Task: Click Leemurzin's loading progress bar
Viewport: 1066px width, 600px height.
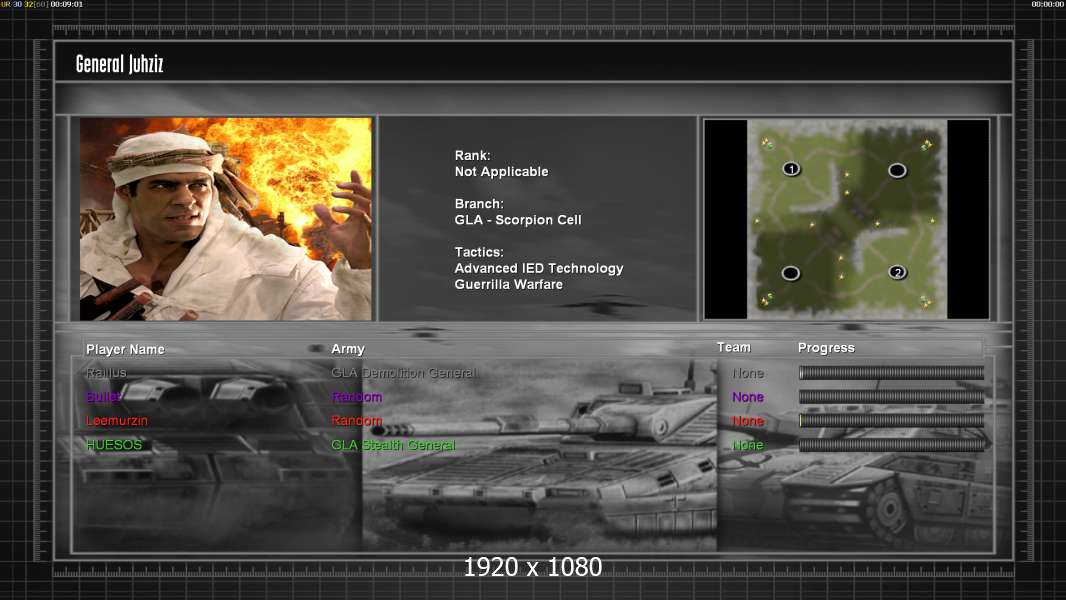Action: tap(891, 421)
